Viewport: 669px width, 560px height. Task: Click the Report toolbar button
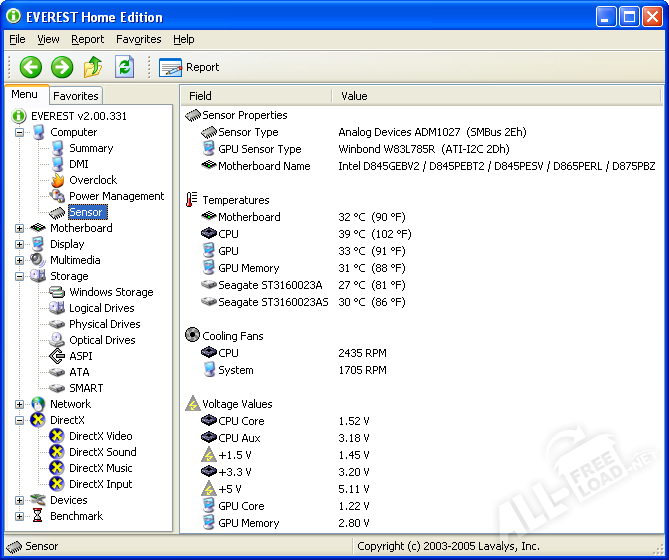[x=190, y=67]
